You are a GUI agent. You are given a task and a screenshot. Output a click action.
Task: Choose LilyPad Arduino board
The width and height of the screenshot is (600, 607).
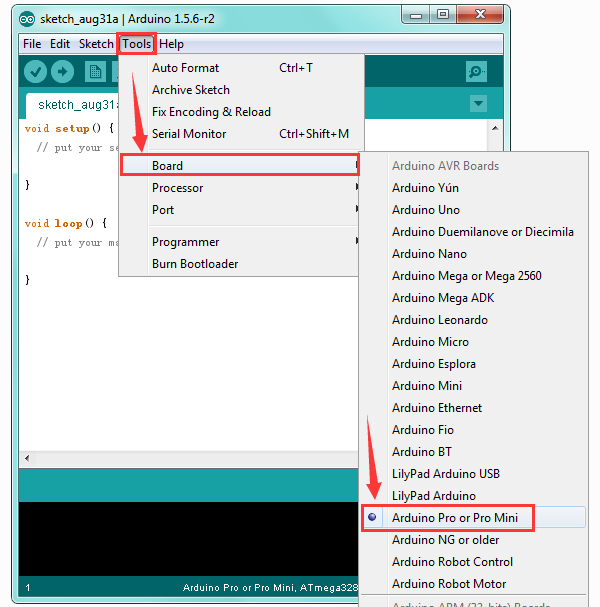(x=473, y=496)
